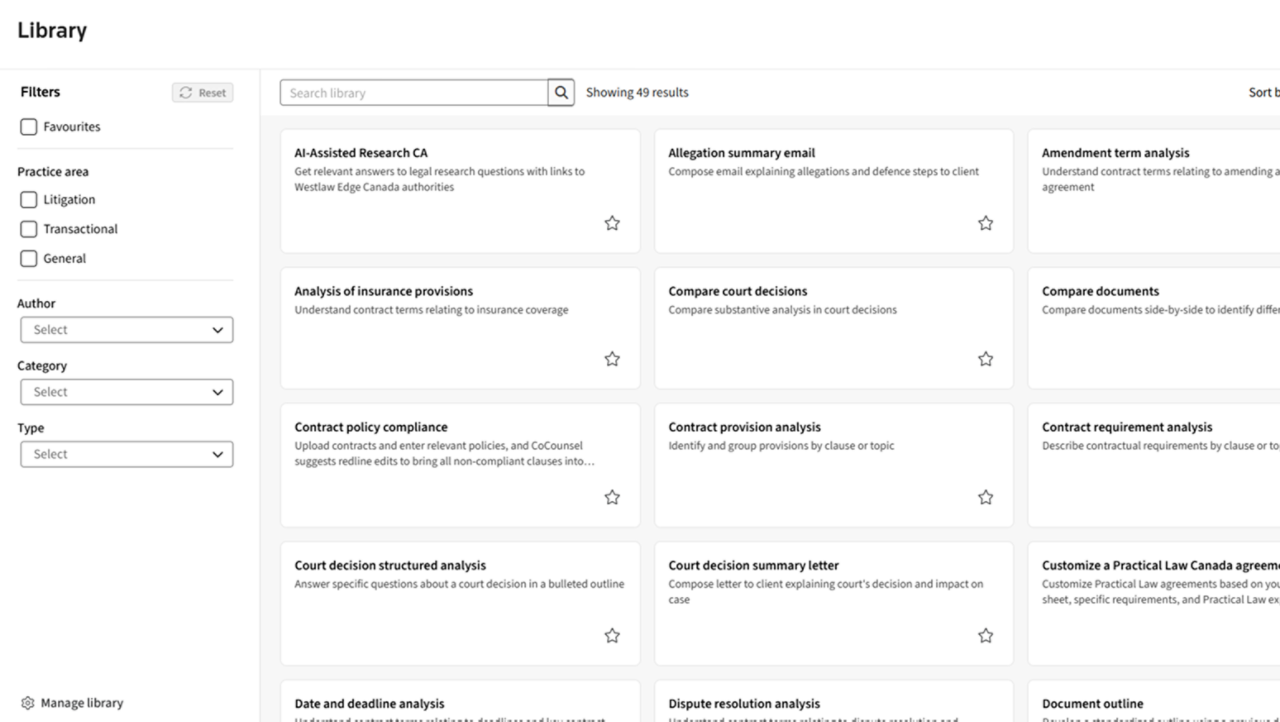Screen dimensions: 1280x722
Task: Star the Allegation summary email card
Action: 985,223
